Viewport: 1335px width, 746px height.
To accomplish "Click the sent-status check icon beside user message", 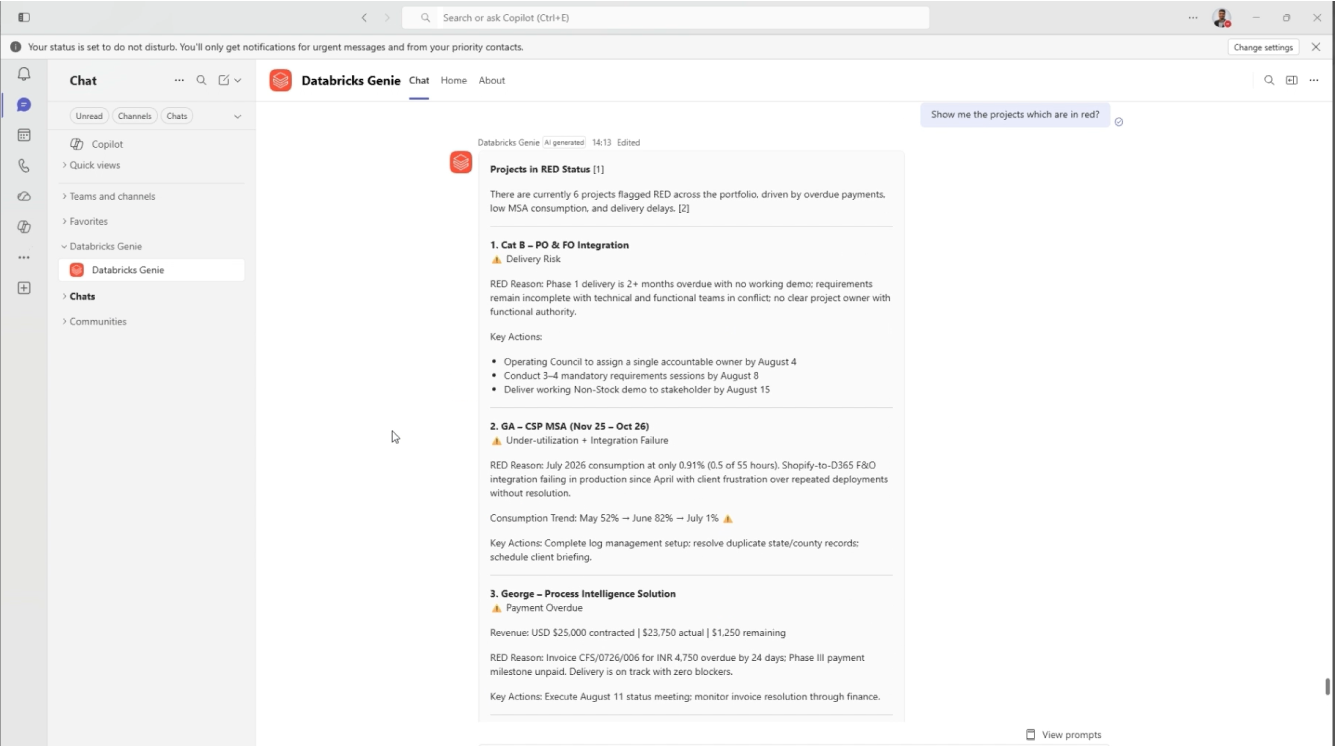I will pyautogui.click(x=1119, y=122).
